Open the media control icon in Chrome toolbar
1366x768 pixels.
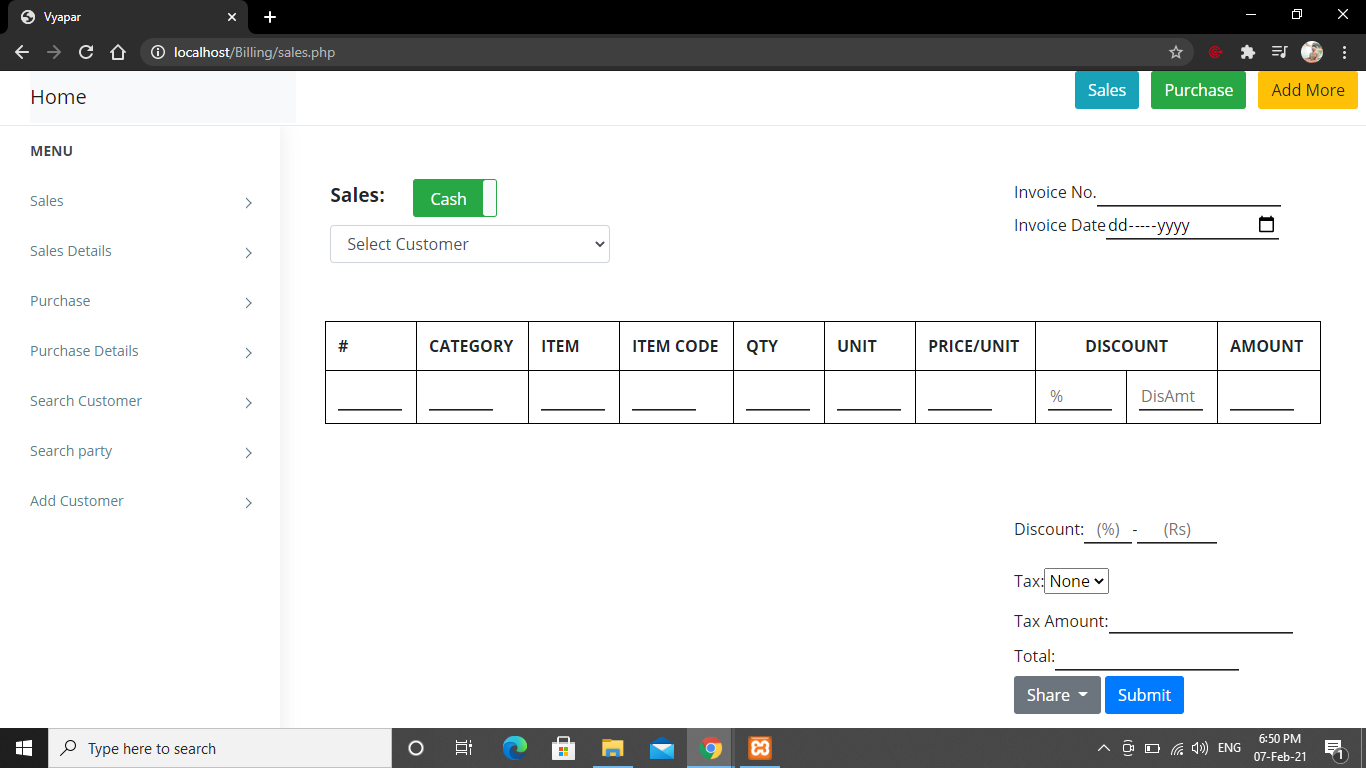coord(1279,52)
